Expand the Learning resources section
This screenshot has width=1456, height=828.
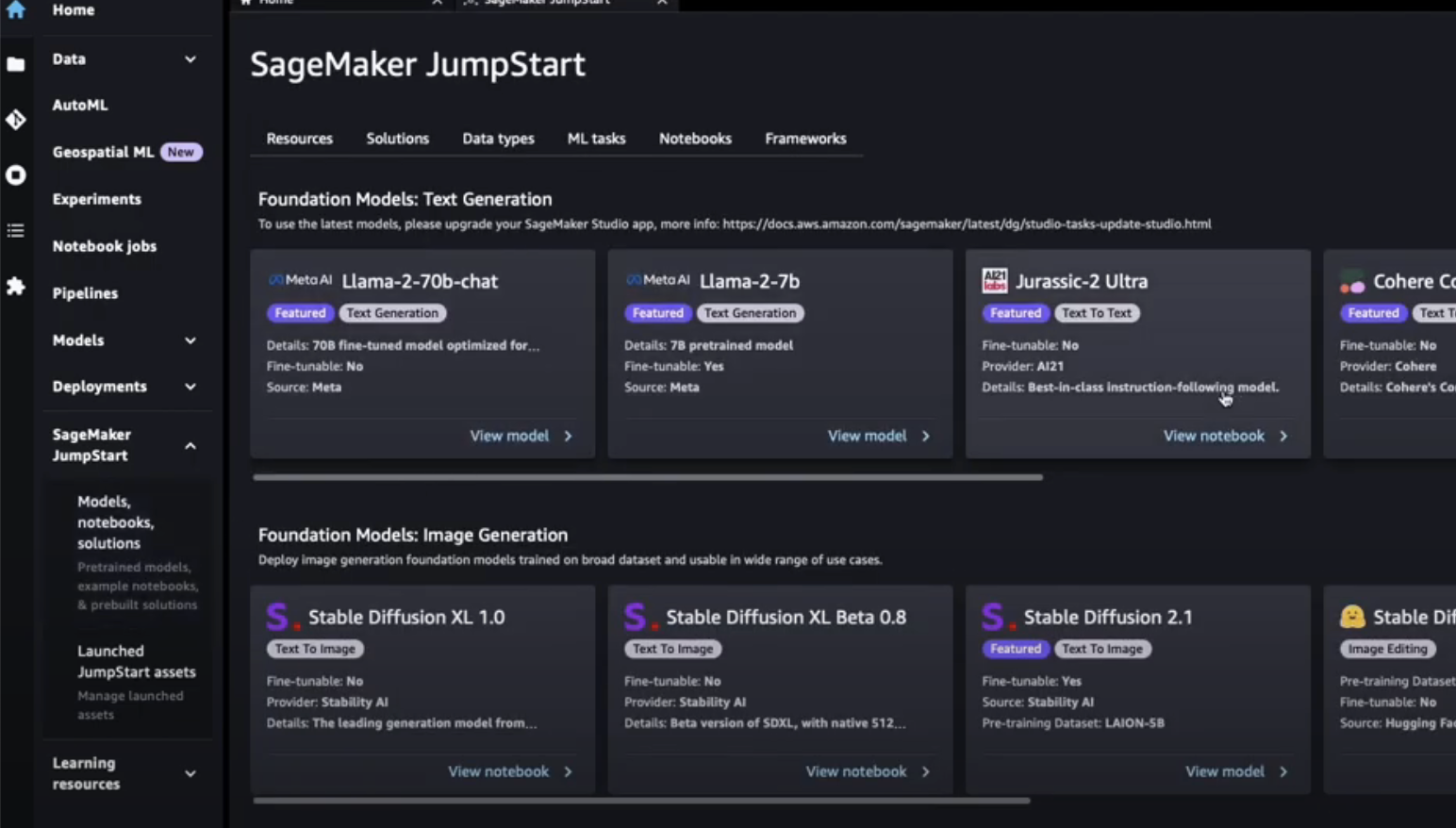pos(190,773)
